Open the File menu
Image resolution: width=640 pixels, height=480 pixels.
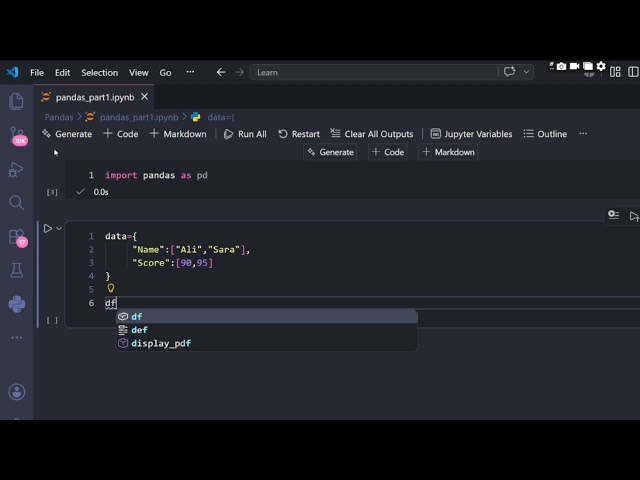pos(37,73)
